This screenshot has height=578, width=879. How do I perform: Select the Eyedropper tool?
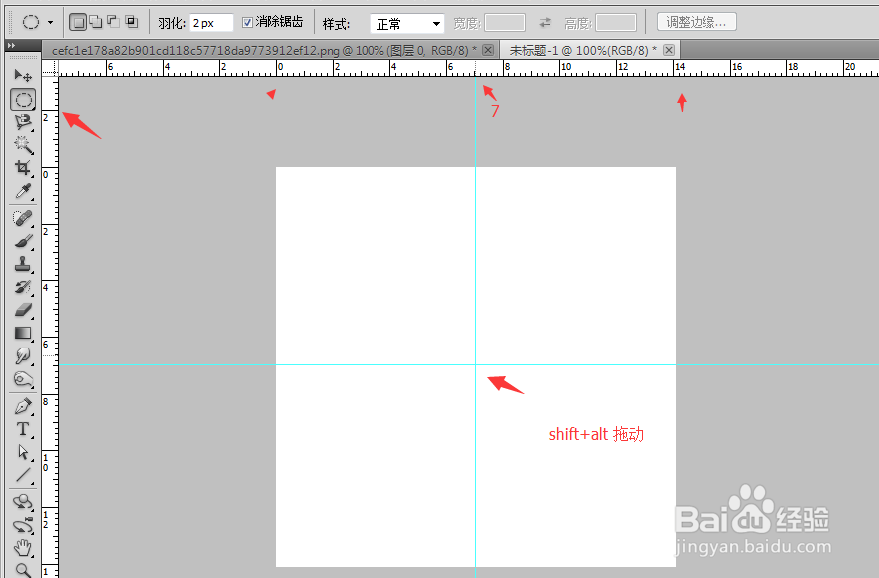23,191
